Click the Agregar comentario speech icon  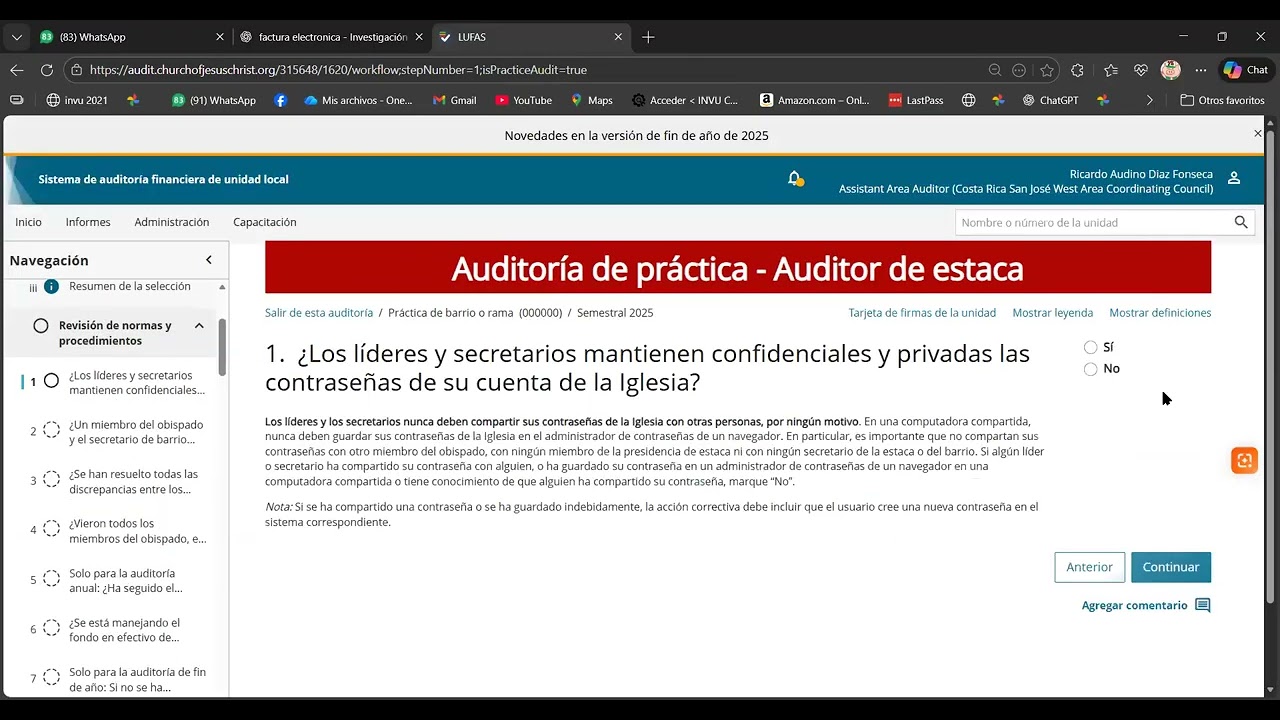point(1203,606)
